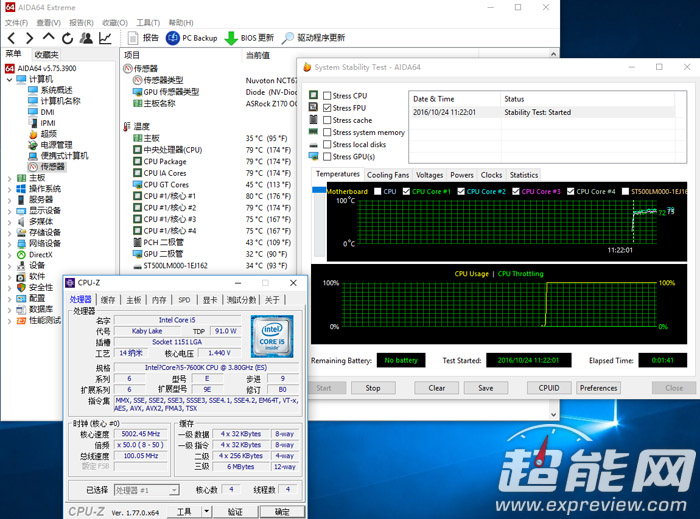The height and width of the screenshot is (519, 700).
Task: Enable Stress GPU(s) checkbox
Action: pyautogui.click(x=327, y=157)
